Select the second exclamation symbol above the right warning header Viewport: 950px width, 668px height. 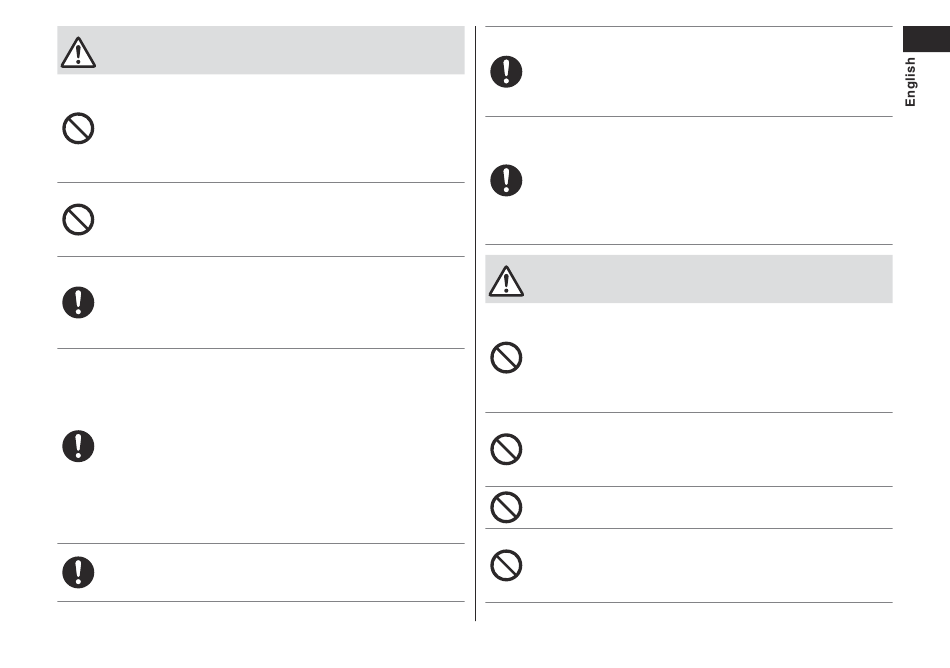(x=506, y=180)
